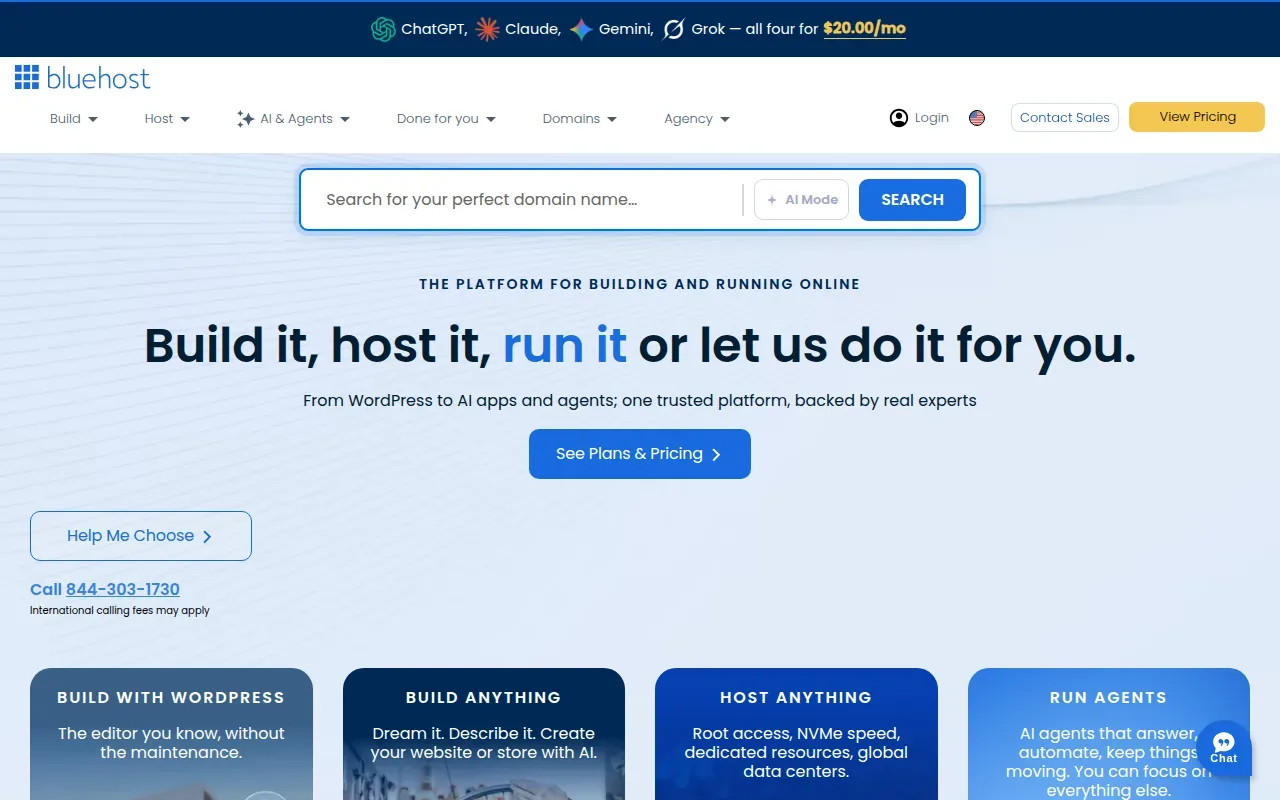
Task: Click the Gemini sparkle icon in banner
Action: (x=581, y=29)
